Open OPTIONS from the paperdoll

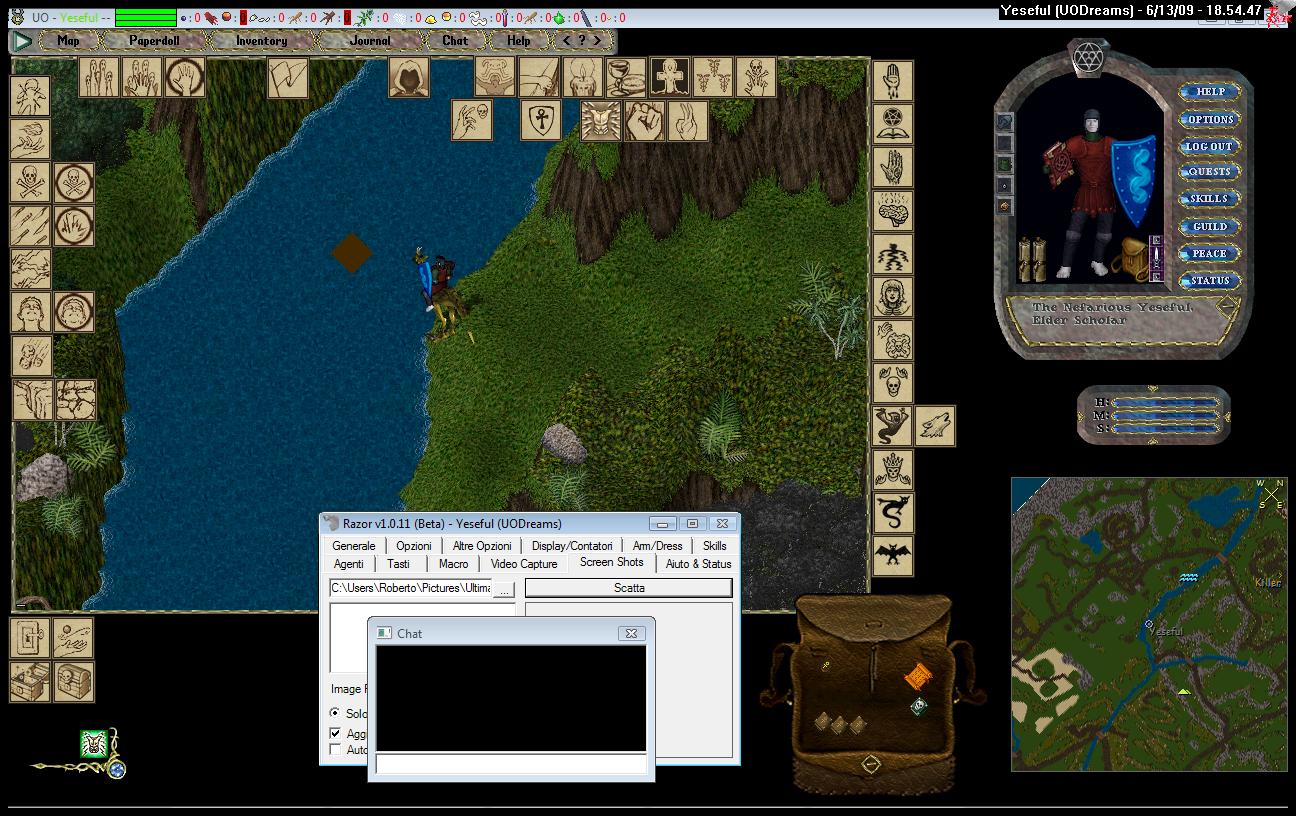pos(1209,119)
